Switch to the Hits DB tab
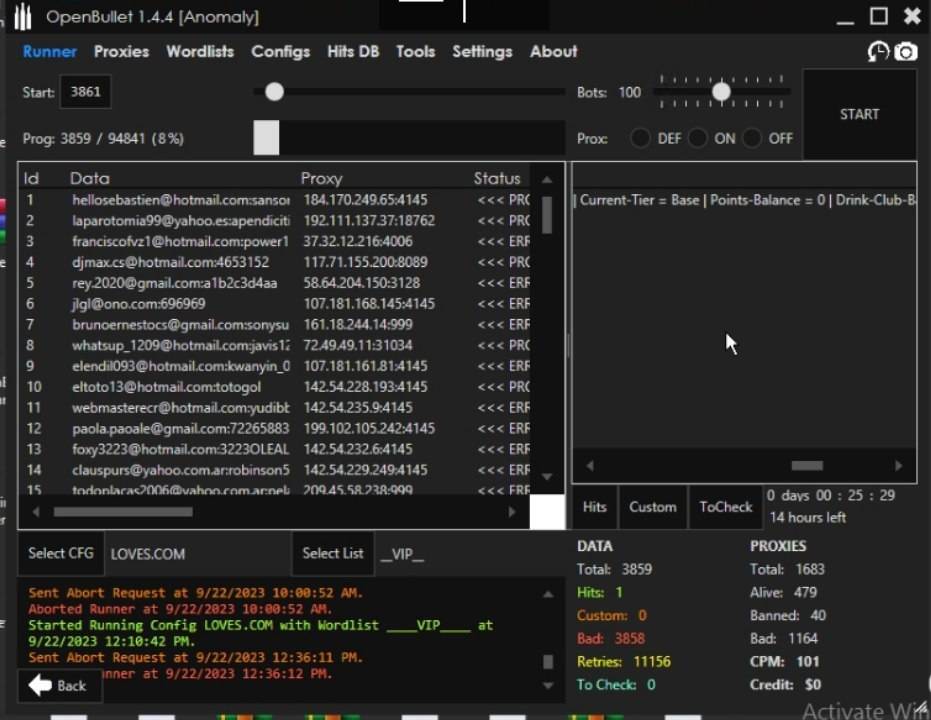931x720 pixels. coord(353,51)
